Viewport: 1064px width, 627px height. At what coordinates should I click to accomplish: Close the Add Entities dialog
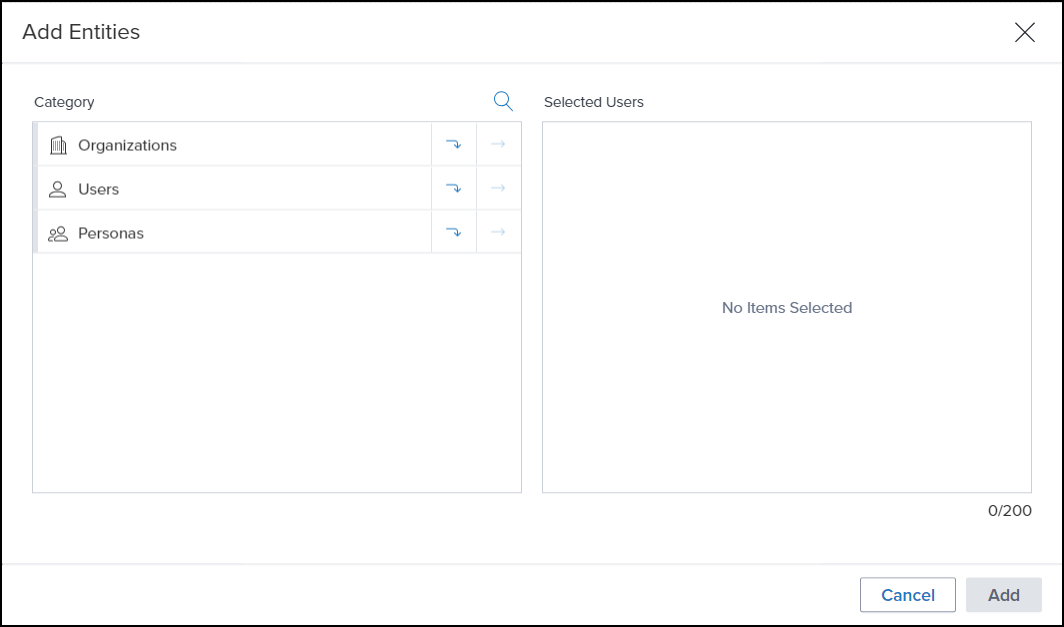(1024, 32)
